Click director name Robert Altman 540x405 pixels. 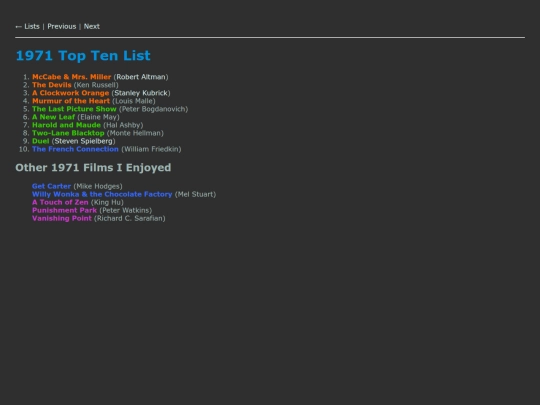(x=141, y=77)
